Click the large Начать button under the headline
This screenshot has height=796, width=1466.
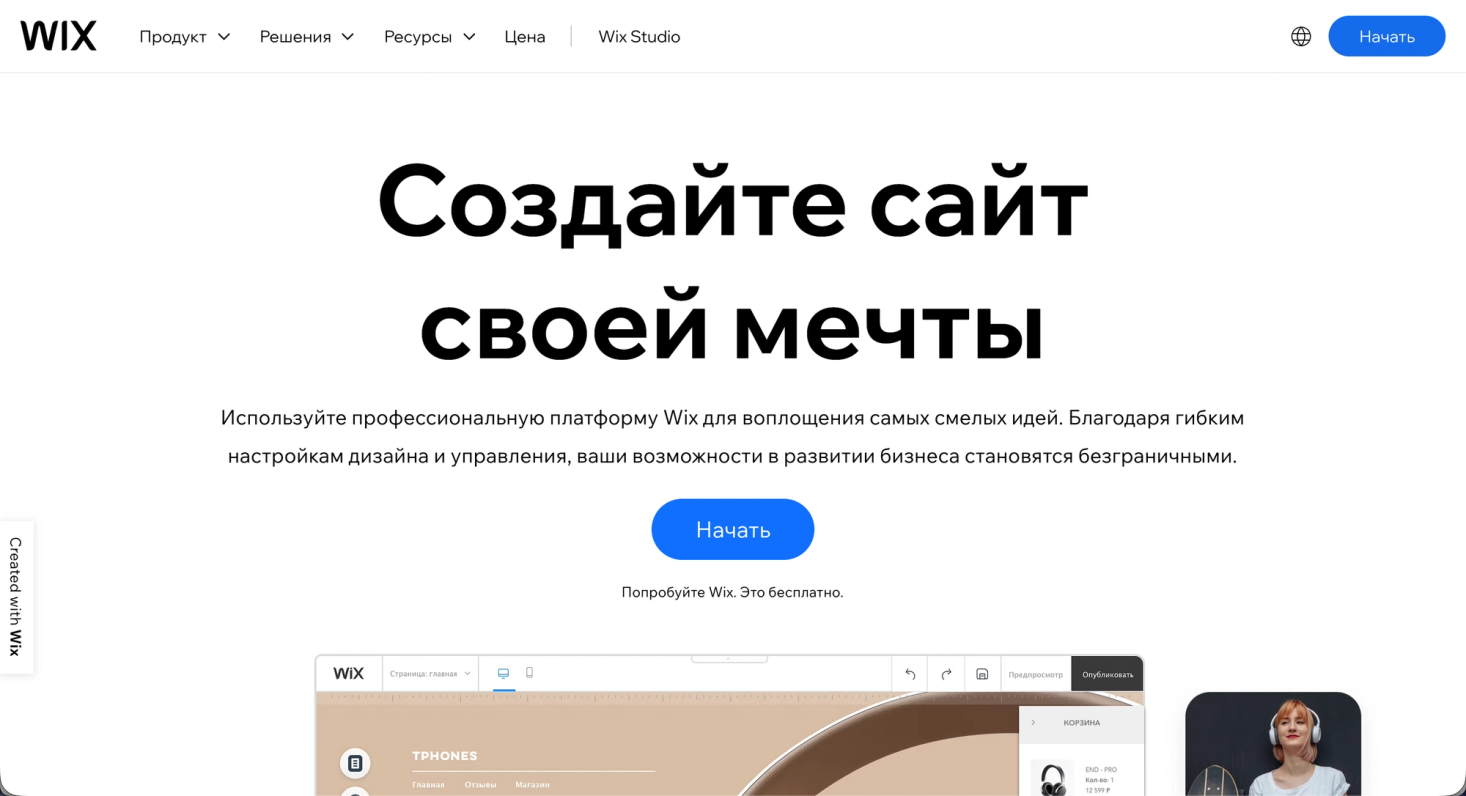(x=733, y=529)
